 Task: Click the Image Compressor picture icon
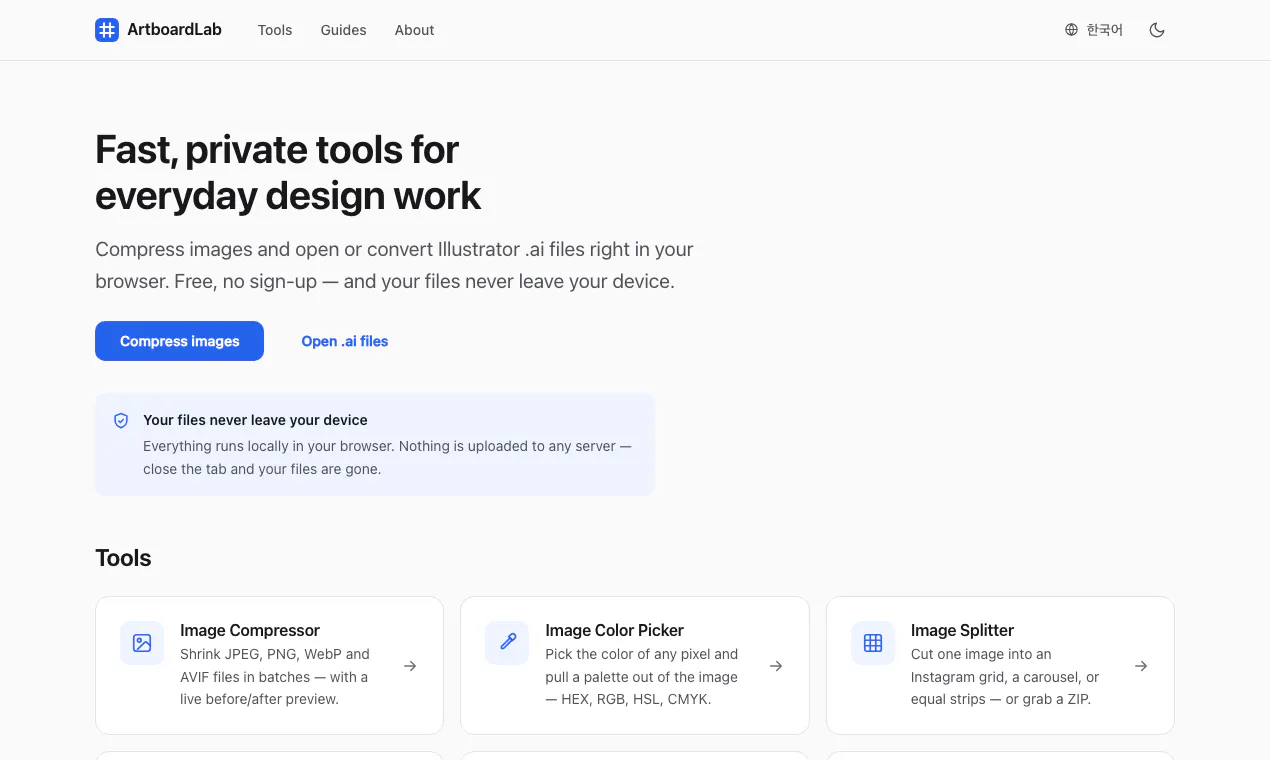[142, 643]
